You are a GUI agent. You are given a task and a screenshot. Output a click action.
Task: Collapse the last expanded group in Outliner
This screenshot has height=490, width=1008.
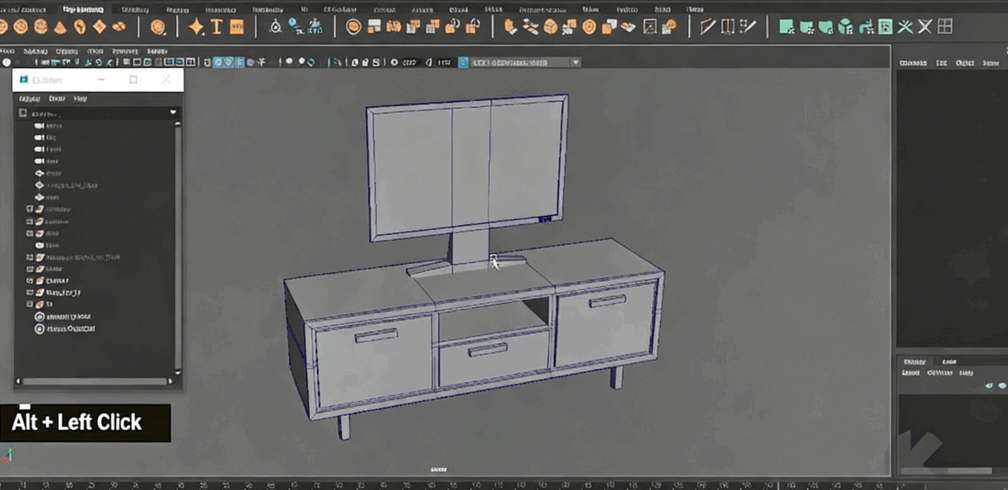point(30,304)
